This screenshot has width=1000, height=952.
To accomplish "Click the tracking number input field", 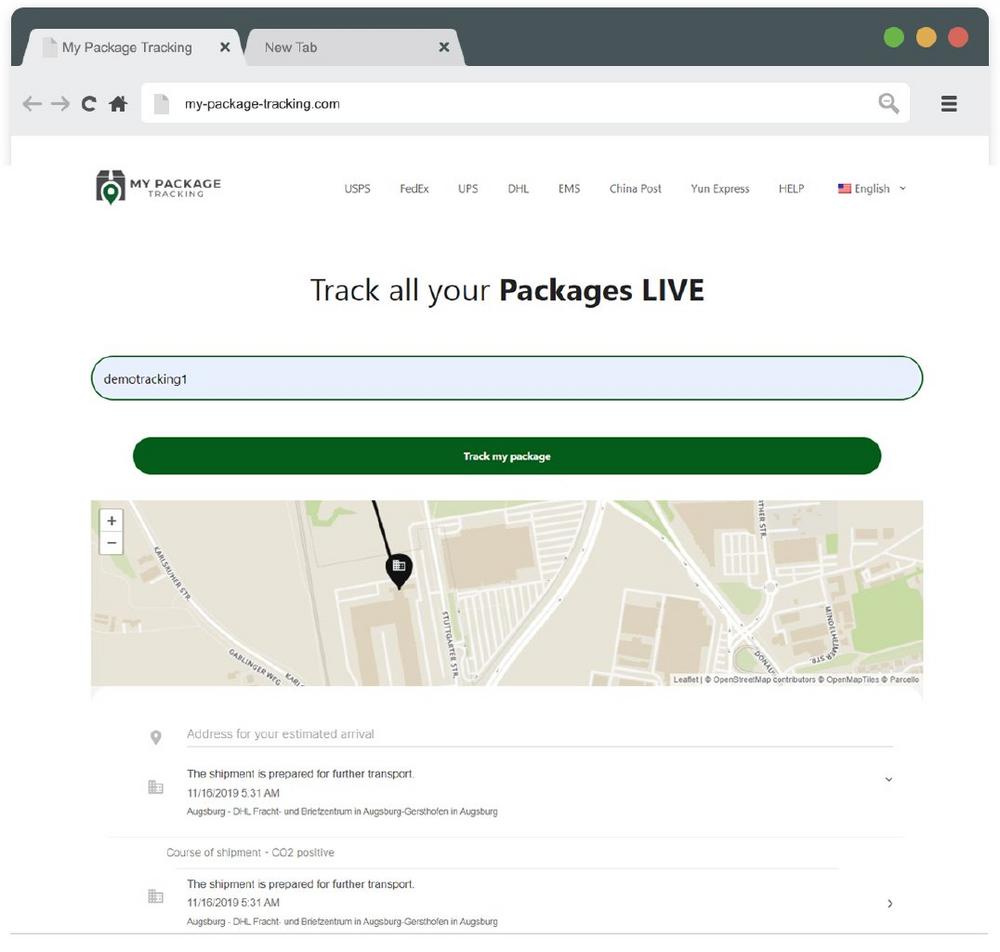I will coord(506,379).
